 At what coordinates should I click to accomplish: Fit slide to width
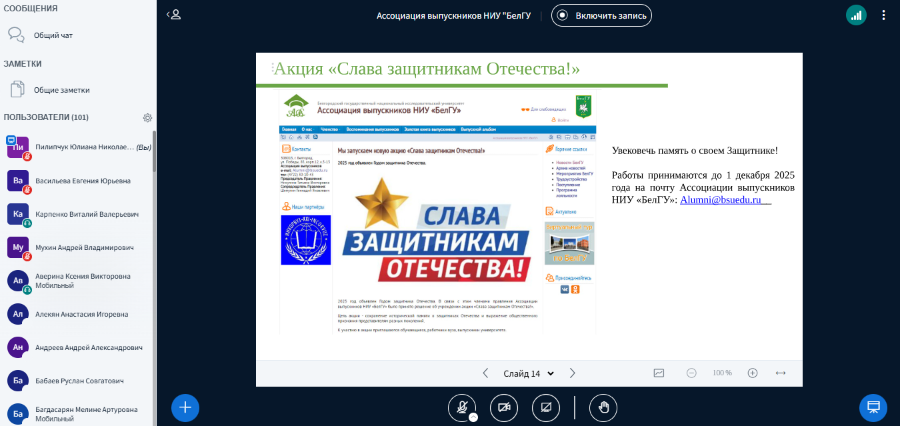click(780, 373)
